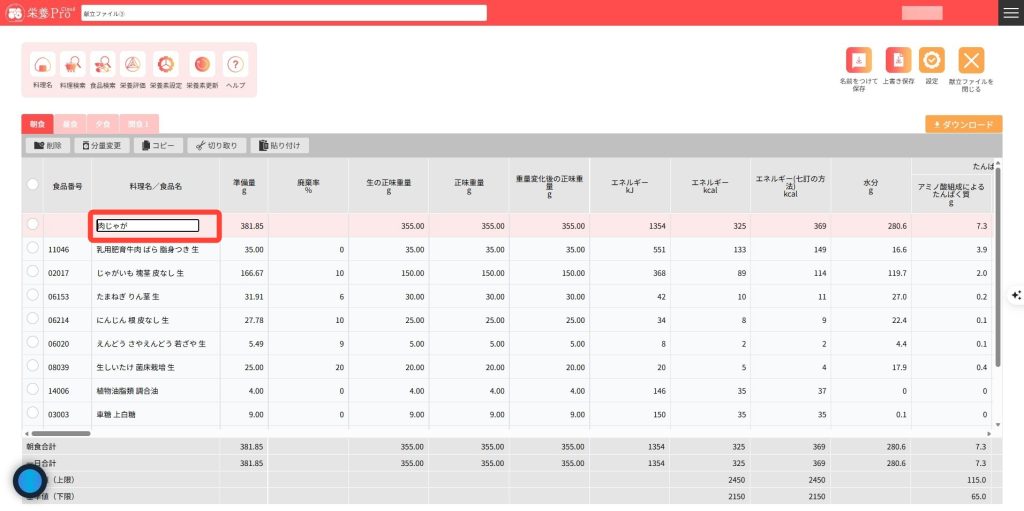Click the horizontal scrollbar under the table
The height and width of the screenshot is (511, 1024).
(x=60, y=433)
